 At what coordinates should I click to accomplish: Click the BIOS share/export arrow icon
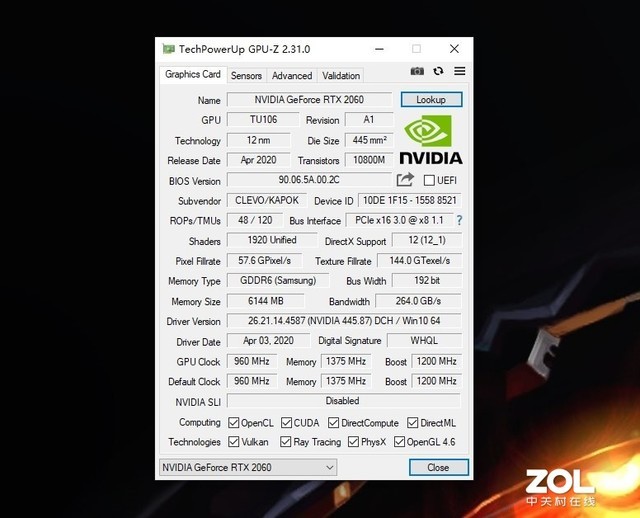click(x=405, y=180)
